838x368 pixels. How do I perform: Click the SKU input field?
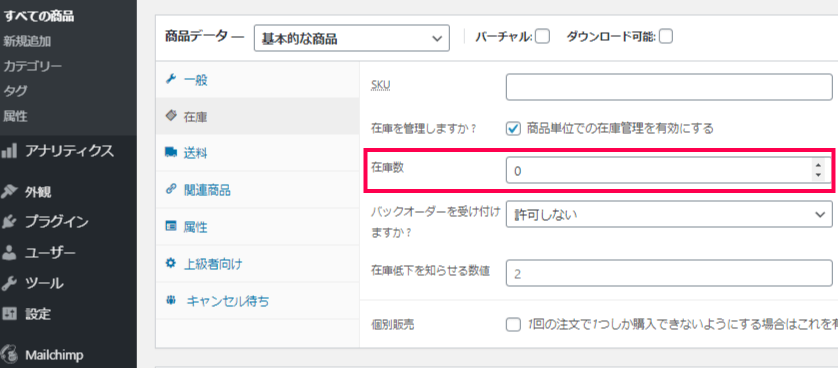coord(669,87)
